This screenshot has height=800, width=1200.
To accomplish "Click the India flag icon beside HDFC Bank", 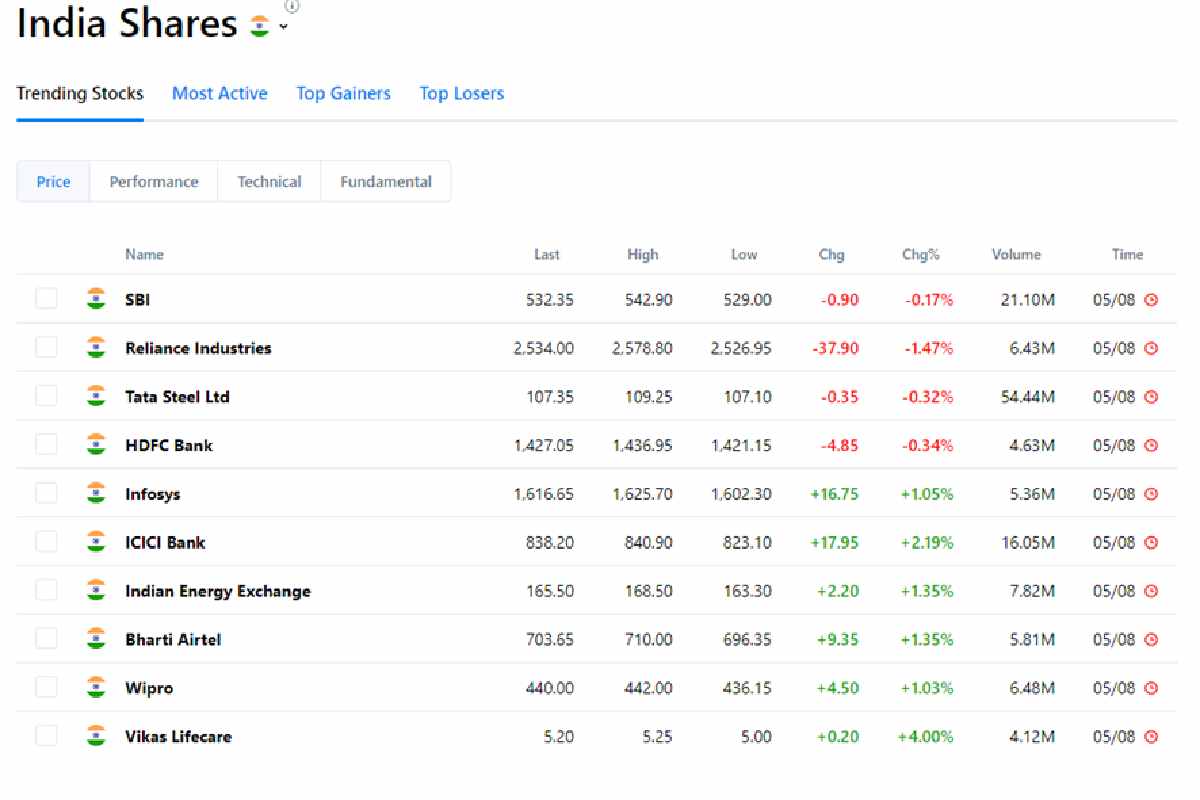I will coord(96,445).
